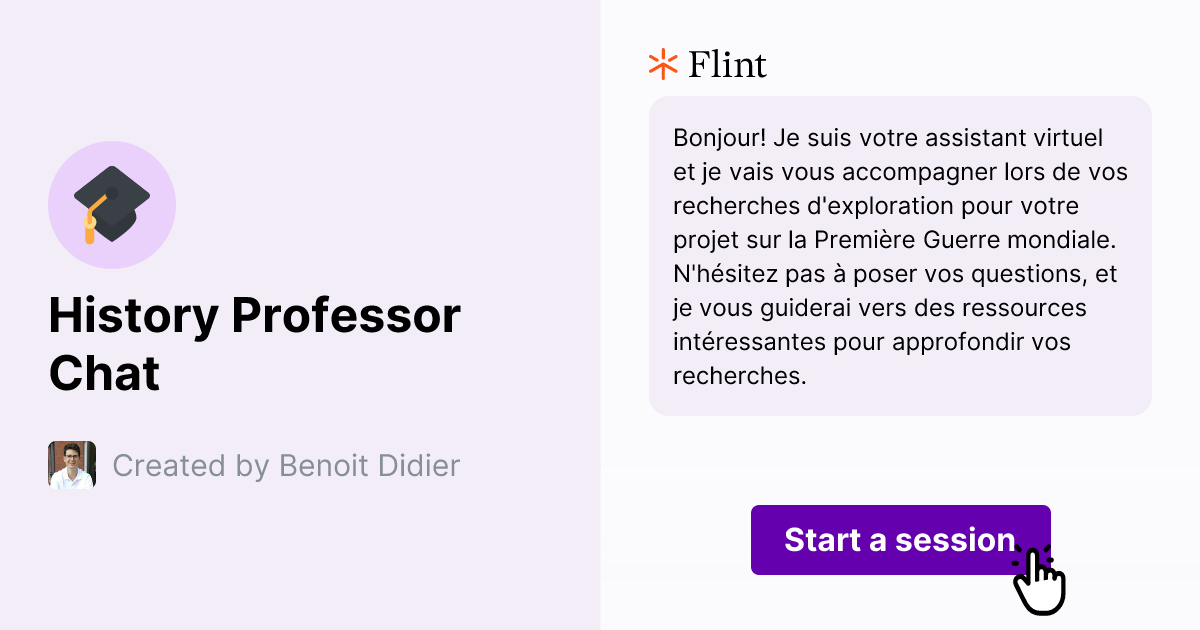Click the phrase Première Guerre mondiale in message
1200x630 pixels.
coord(965,239)
